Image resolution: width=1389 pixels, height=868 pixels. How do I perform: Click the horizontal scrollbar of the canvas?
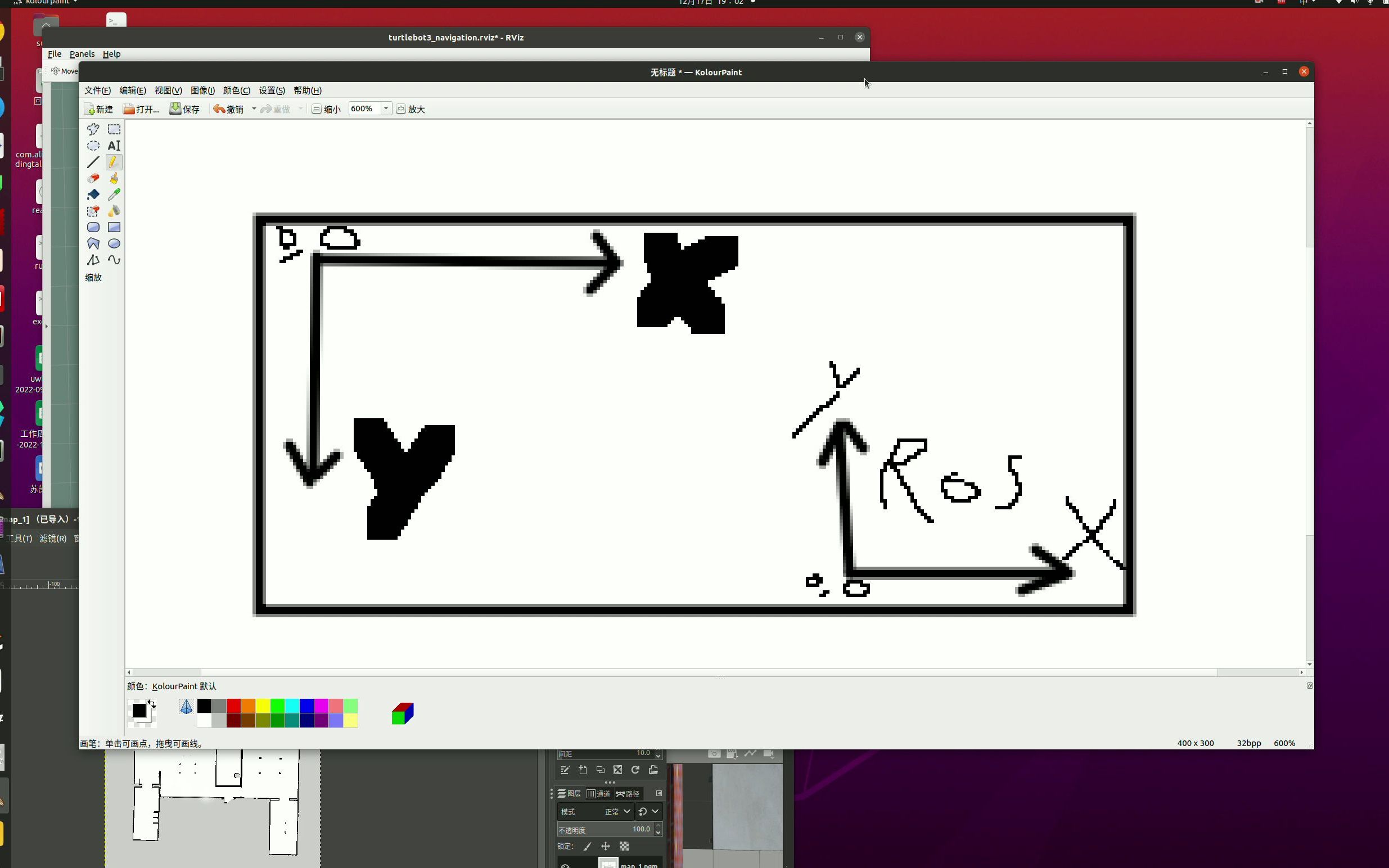point(715,672)
